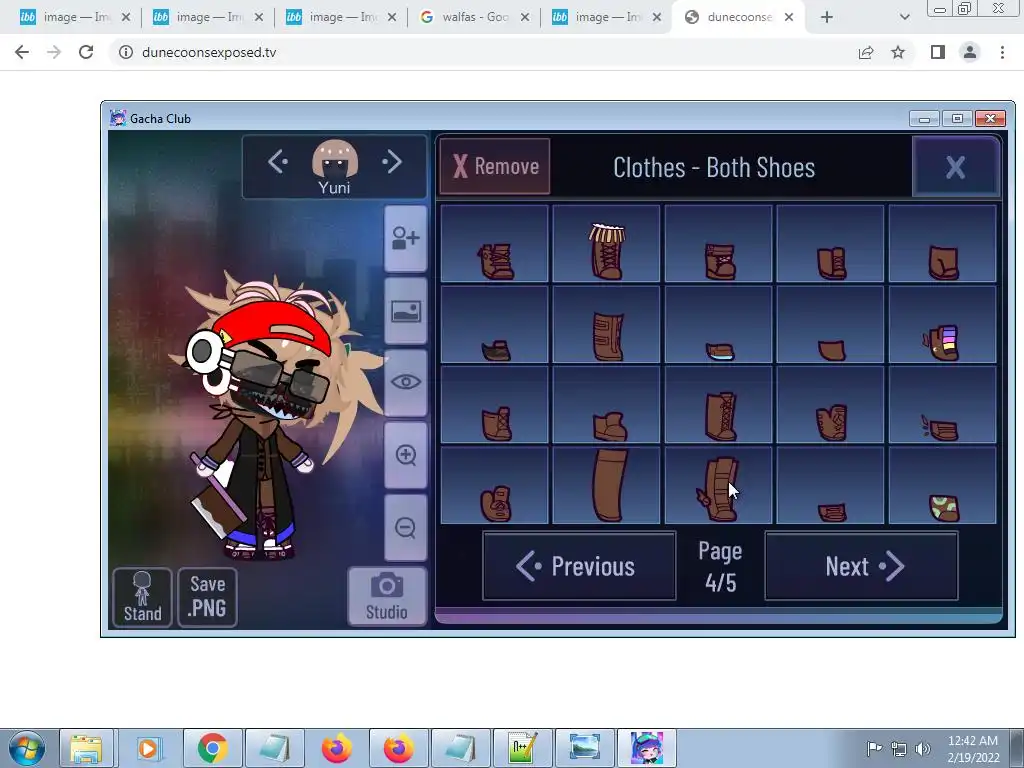Screen dimensions: 1024x768
Task: Select the tall fringed lace-up boot
Action: 606,244
